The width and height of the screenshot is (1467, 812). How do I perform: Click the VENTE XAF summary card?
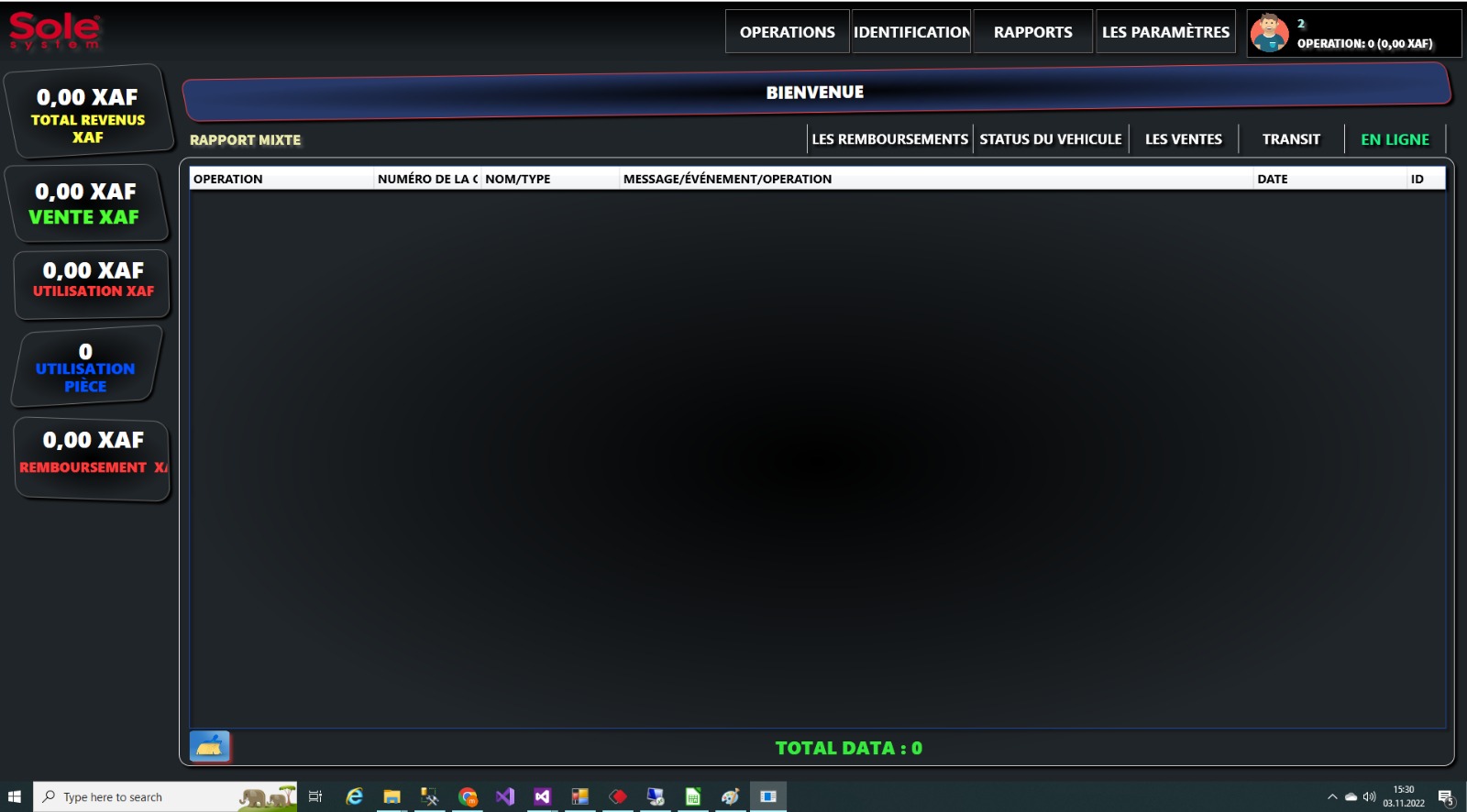point(85,203)
